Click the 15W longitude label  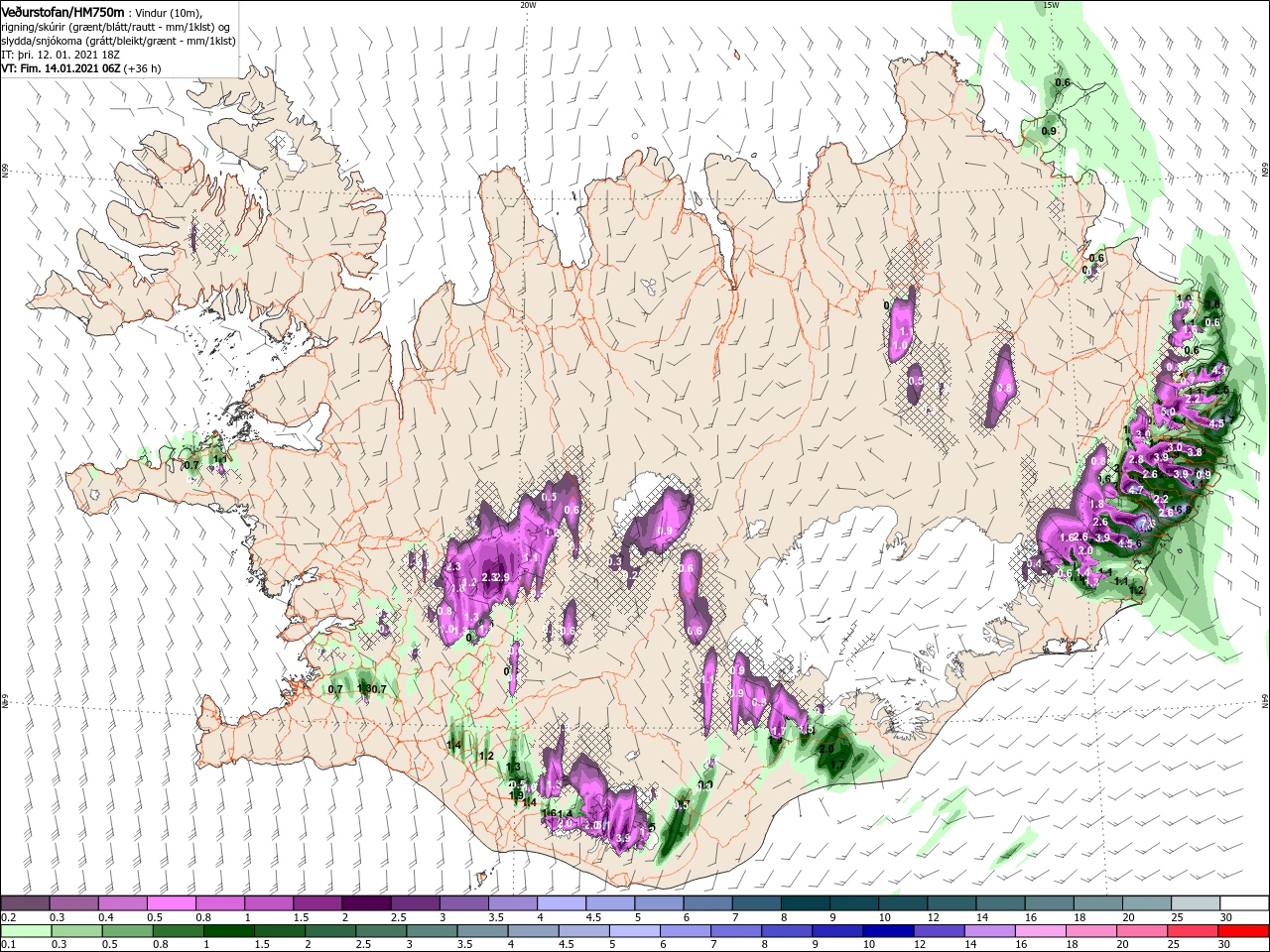point(1052,5)
